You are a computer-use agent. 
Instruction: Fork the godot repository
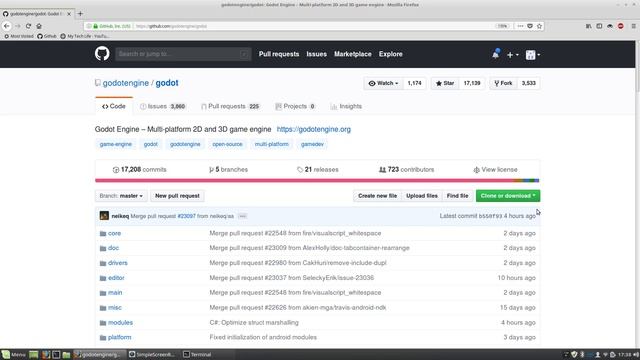[503, 83]
